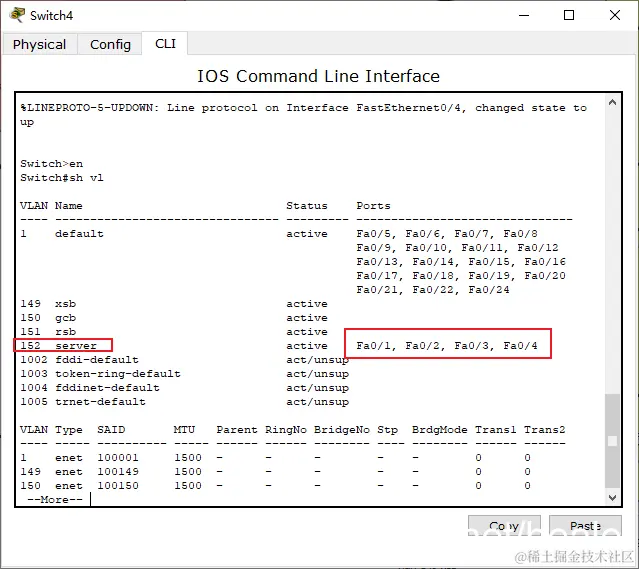Click the 'Switch>en' command line
The height and width of the screenshot is (569, 639).
tap(51, 164)
